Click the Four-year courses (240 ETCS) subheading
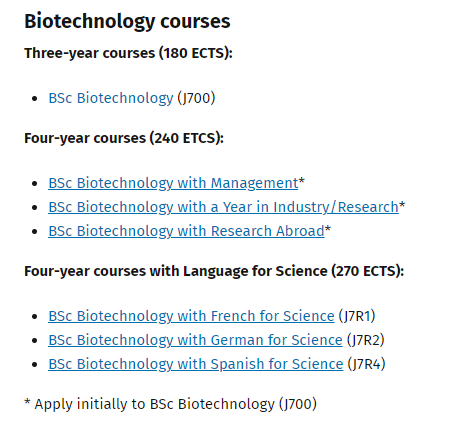The width and height of the screenshot is (453, 429). click(x=124, y=138)
